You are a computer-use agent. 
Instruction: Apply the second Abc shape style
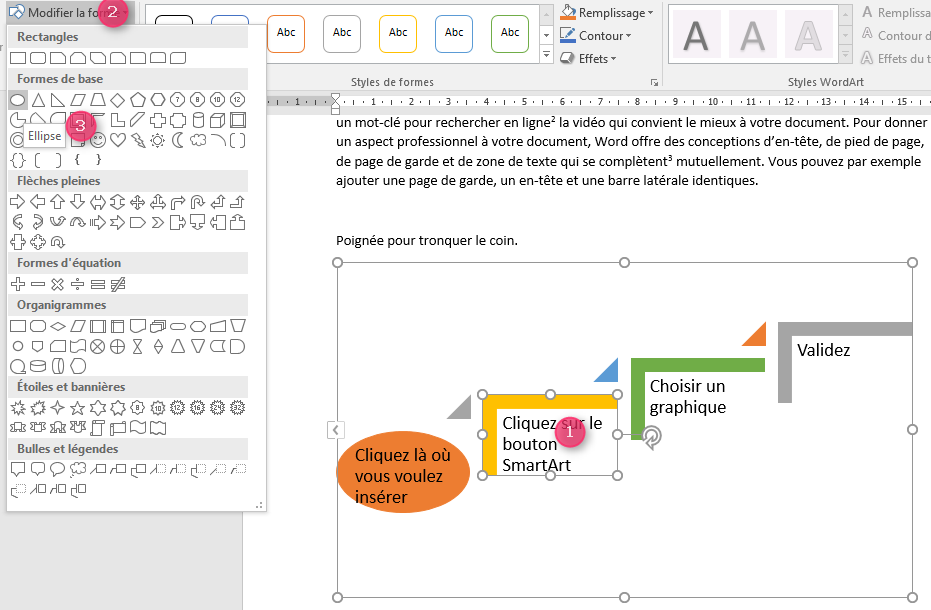pyautogui.click(x=342, y=33)
